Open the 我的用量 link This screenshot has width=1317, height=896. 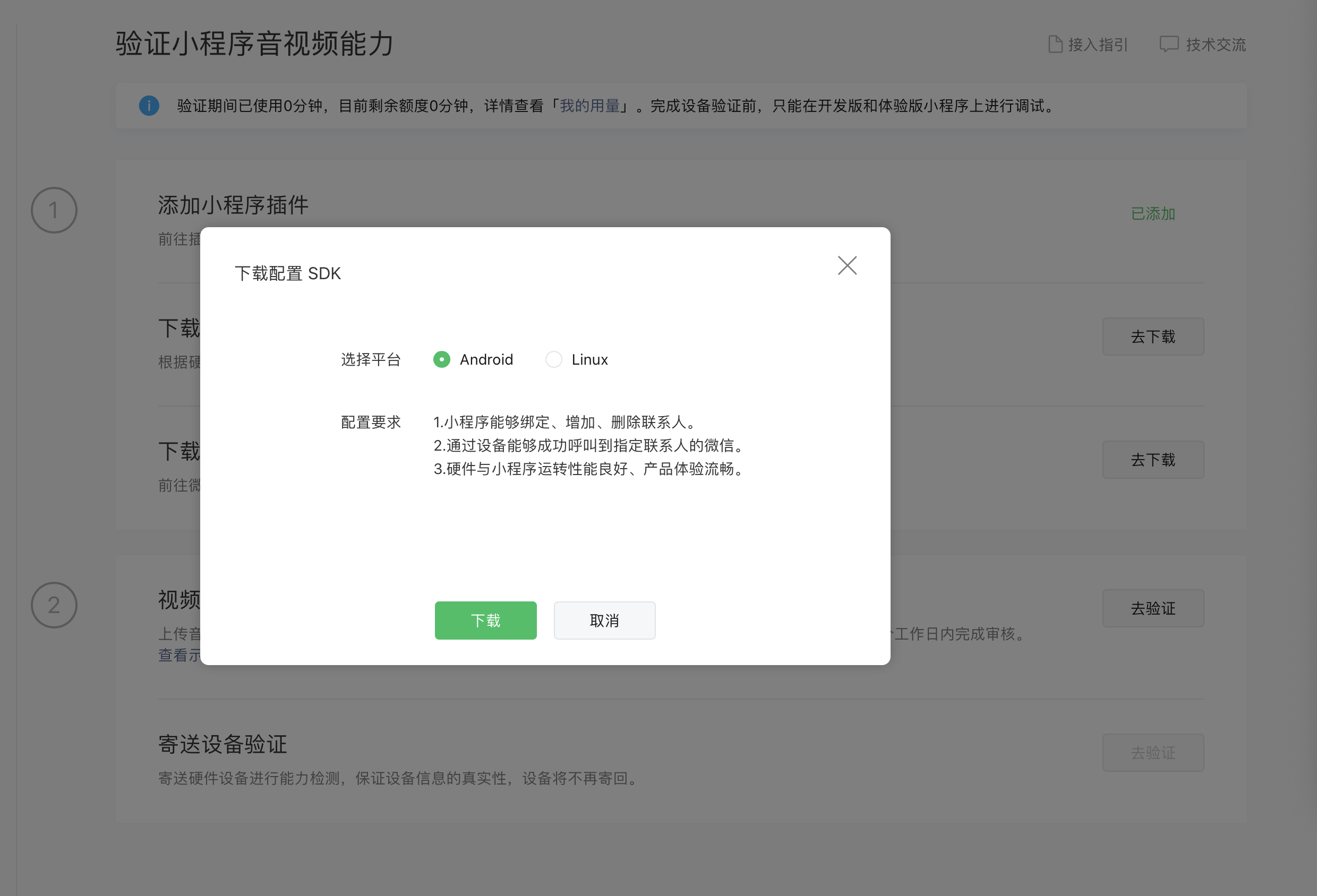pyautogui.click(x=589, y=106)
